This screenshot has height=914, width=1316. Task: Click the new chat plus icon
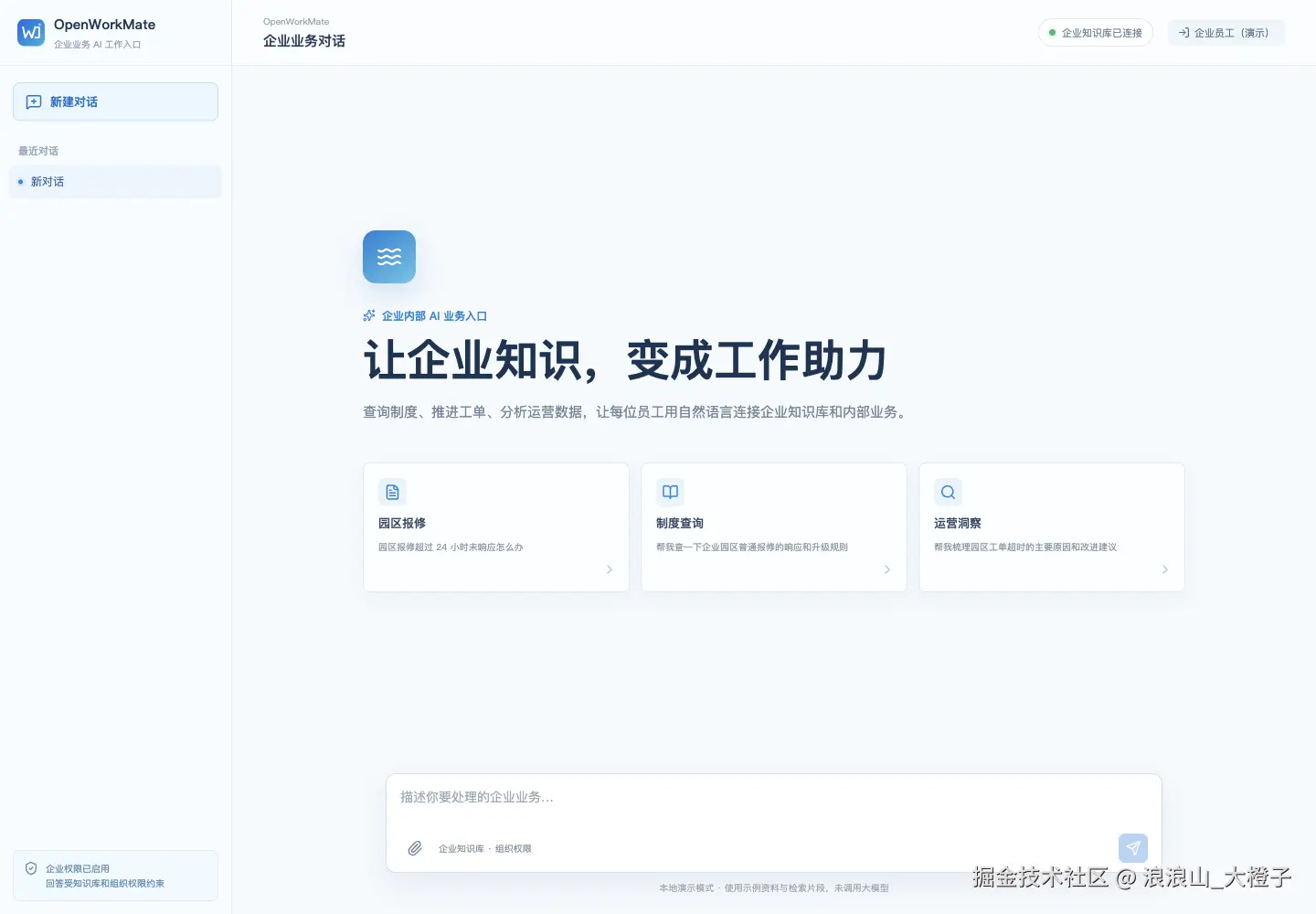(34, 102)
